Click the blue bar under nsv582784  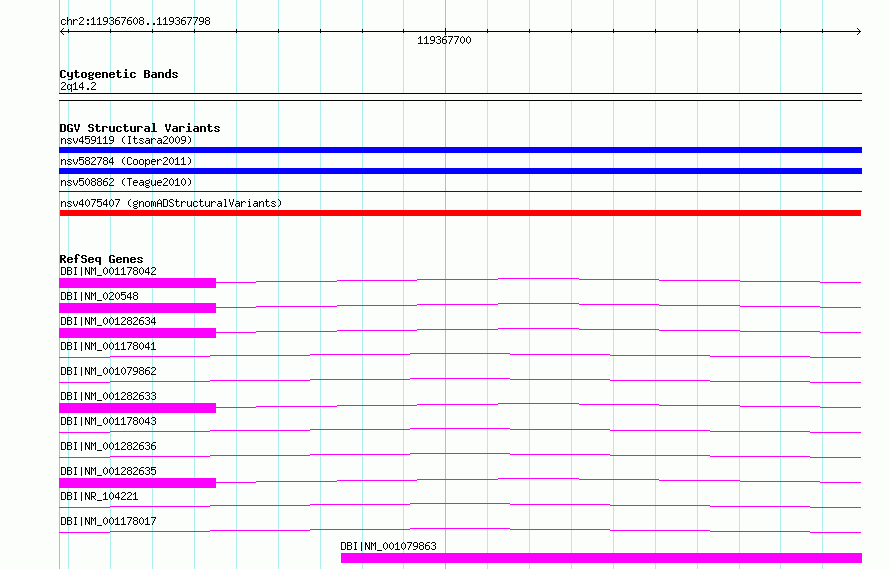(460, 171)
